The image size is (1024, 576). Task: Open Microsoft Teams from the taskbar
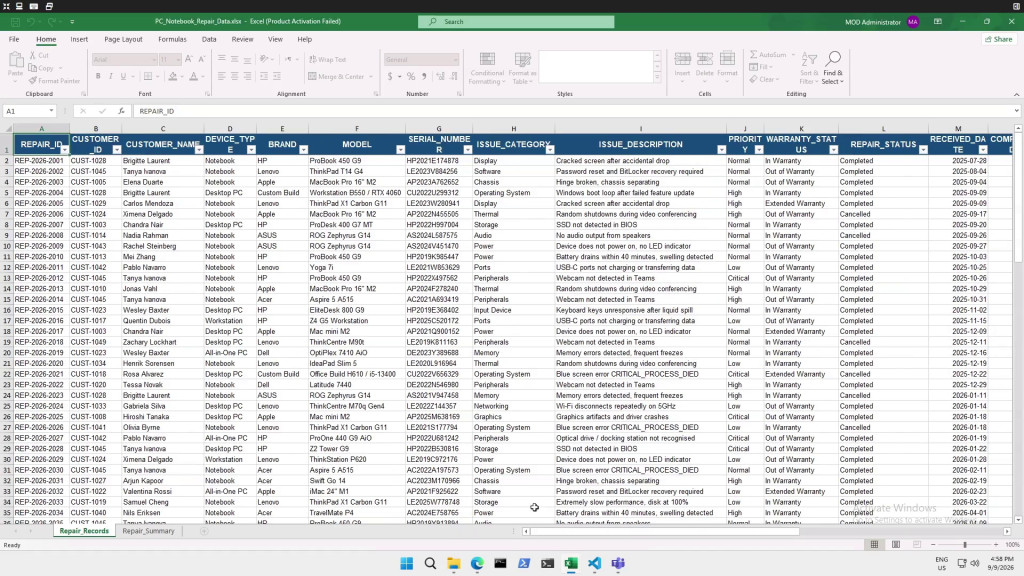pos(618,563)
